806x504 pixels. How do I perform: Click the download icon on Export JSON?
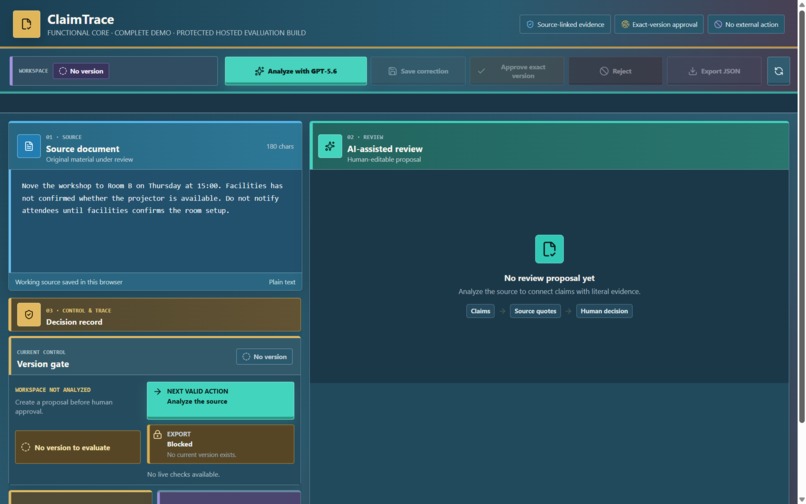point(692,71)
